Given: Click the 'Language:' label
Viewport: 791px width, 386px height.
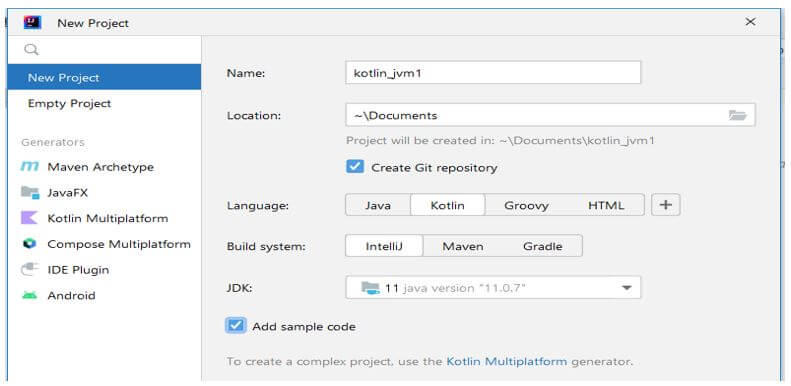Looking at the screenshot, I should point(258,206).
